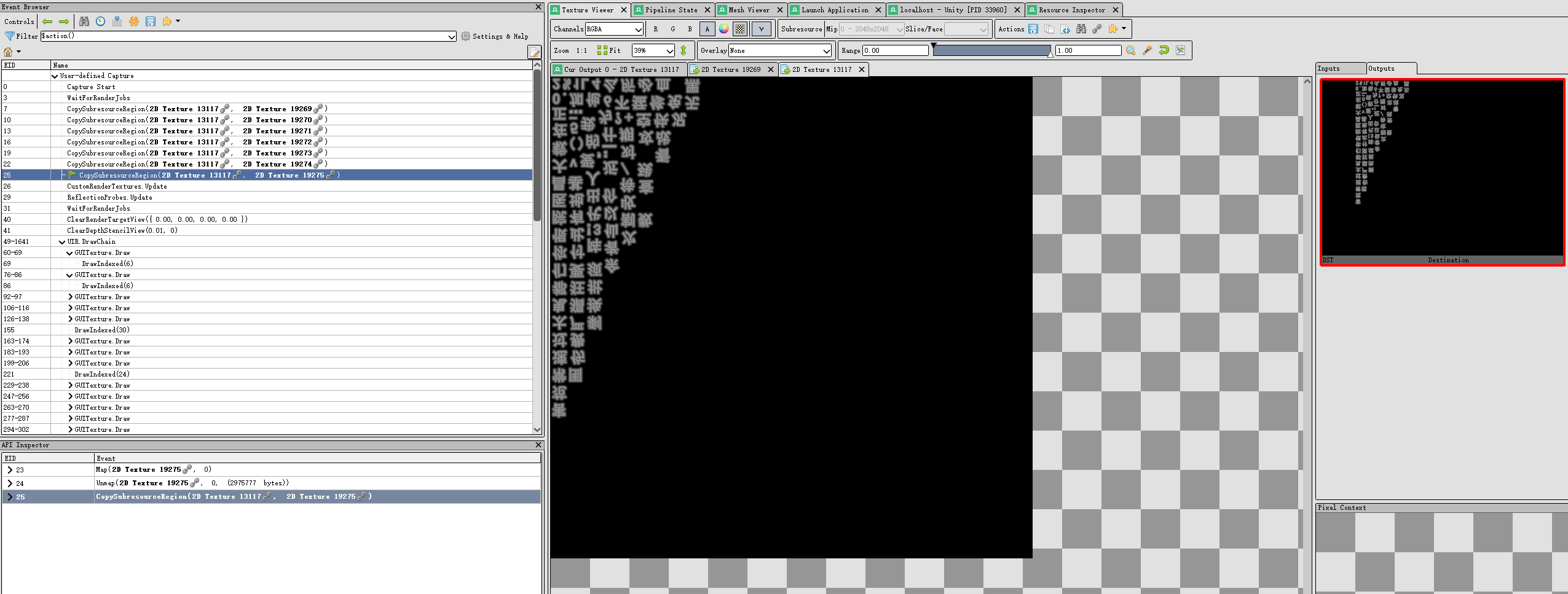Click the save texture floppy icon under Actions

click(x=1033, y=29)
